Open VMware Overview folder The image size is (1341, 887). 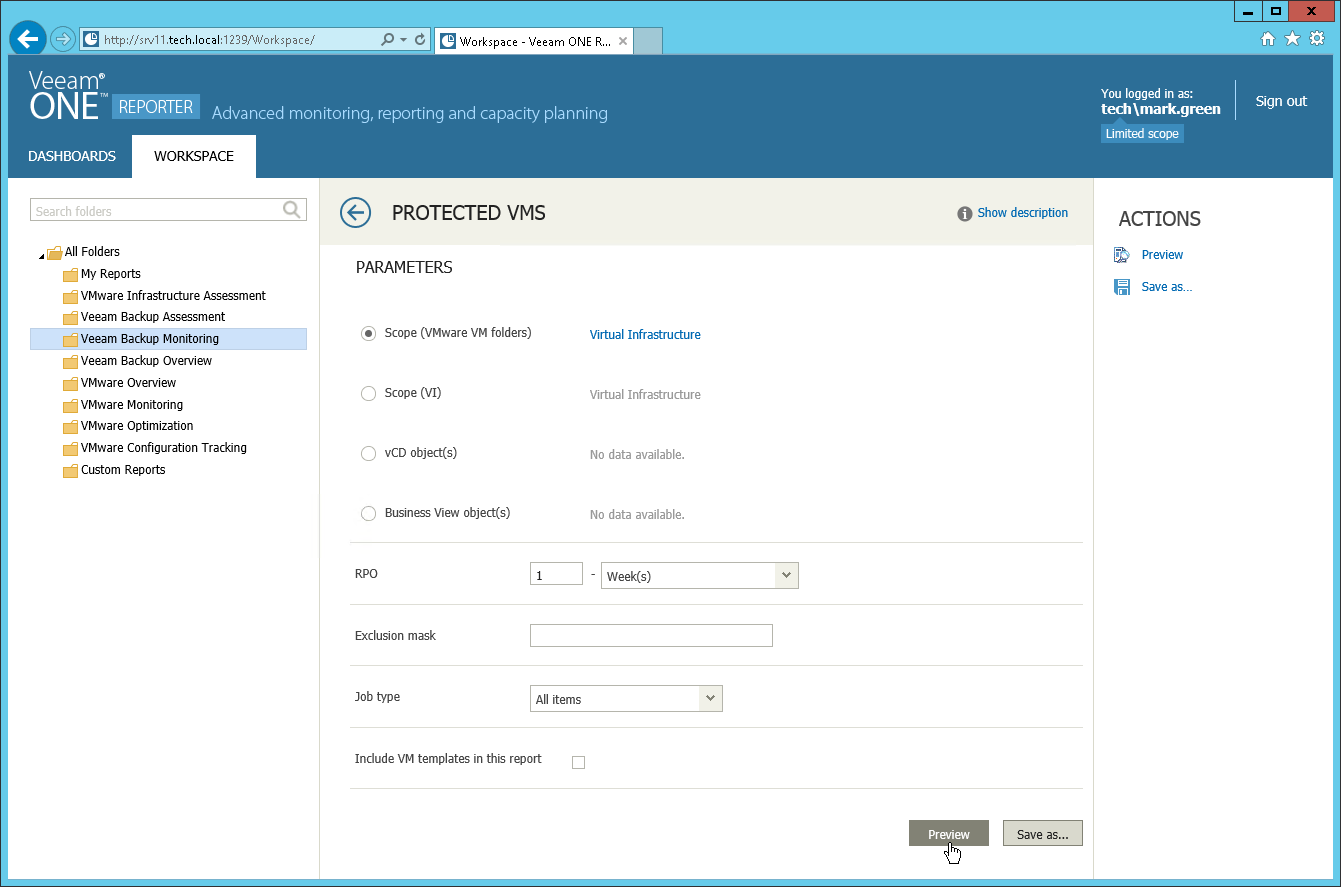click(x=128, y=383)
